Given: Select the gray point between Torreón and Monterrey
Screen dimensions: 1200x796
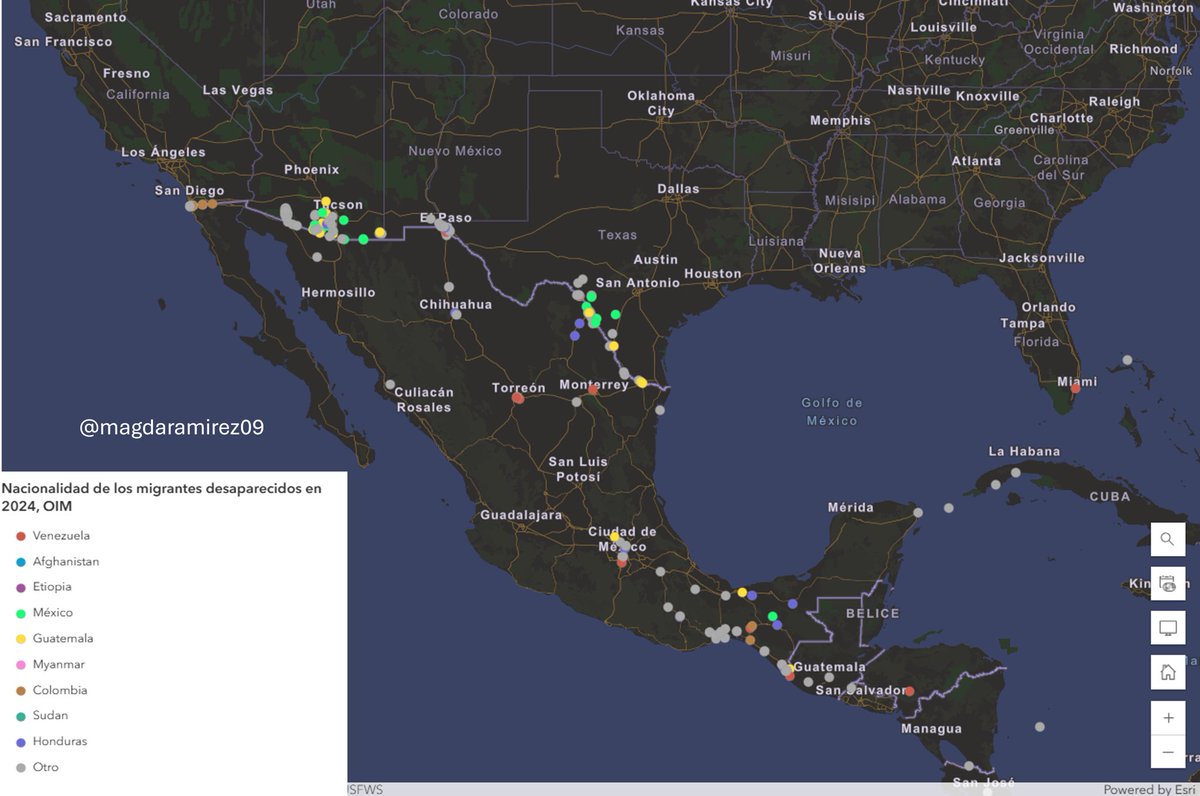Looking at the screenshot, I should (x=576, y=402).
